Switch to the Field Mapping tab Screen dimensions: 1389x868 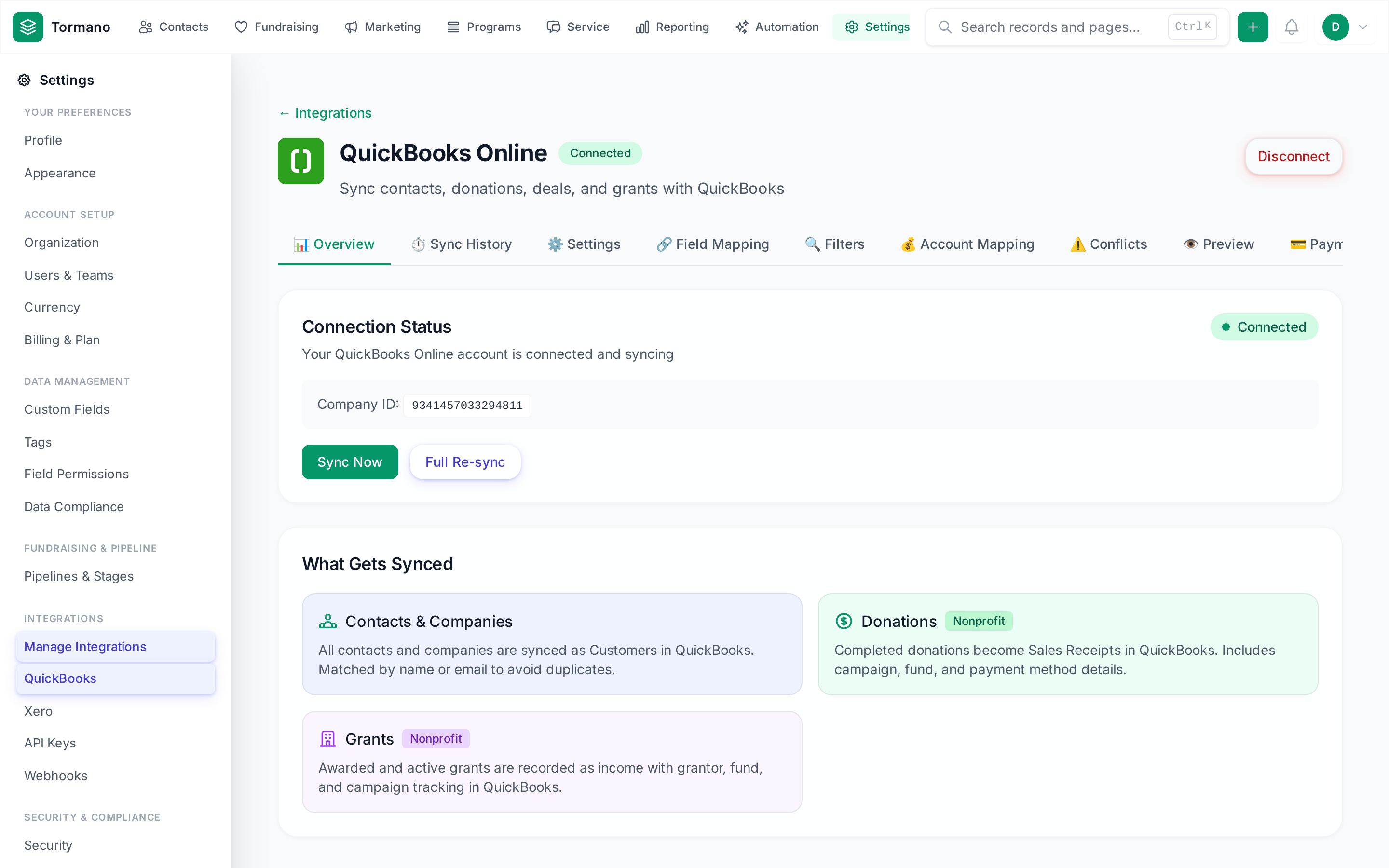click(713, 244)
